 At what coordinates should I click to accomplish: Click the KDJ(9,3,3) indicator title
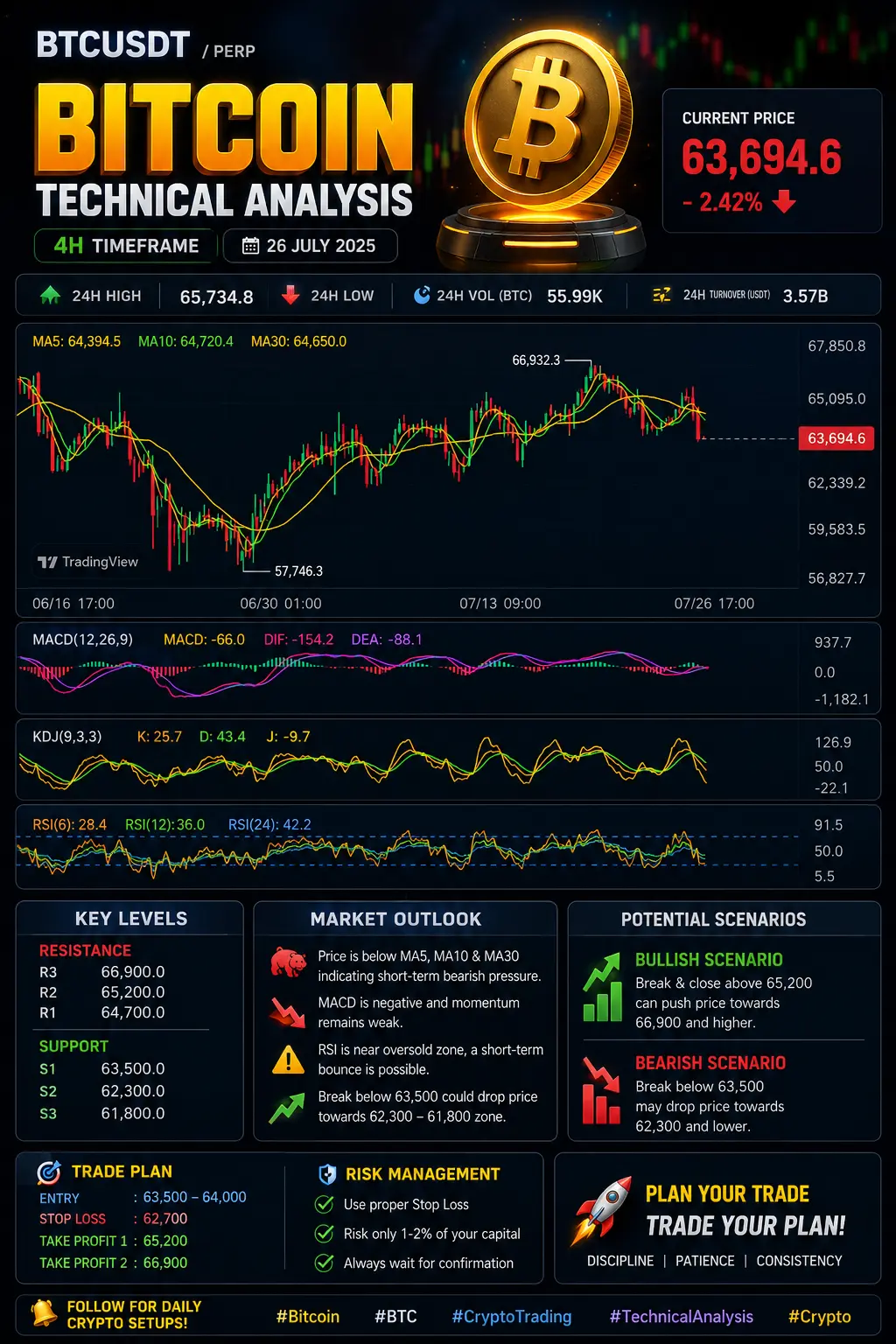click(x=67, y=737)
